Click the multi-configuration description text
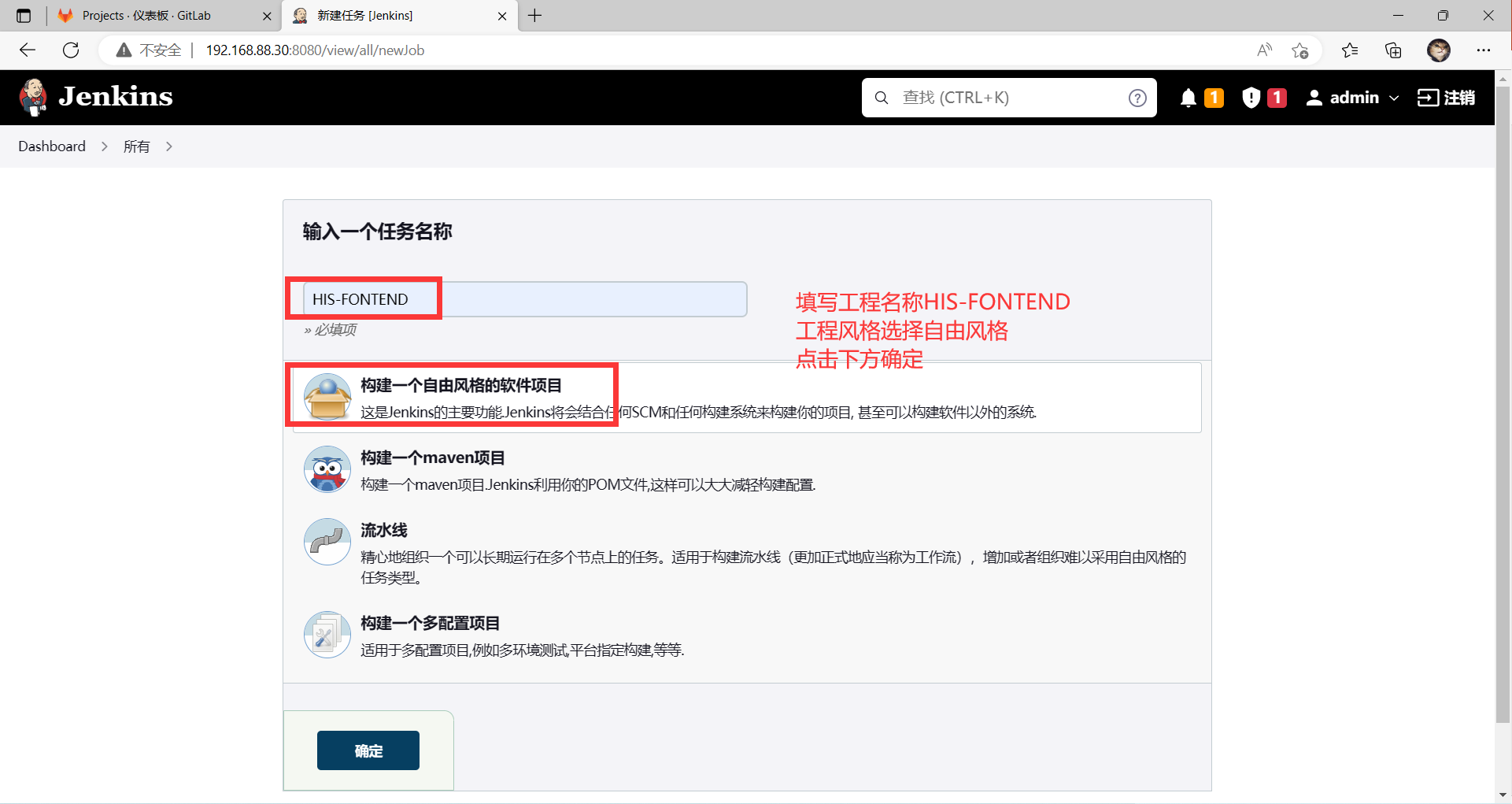 click(x=523, y=650)
